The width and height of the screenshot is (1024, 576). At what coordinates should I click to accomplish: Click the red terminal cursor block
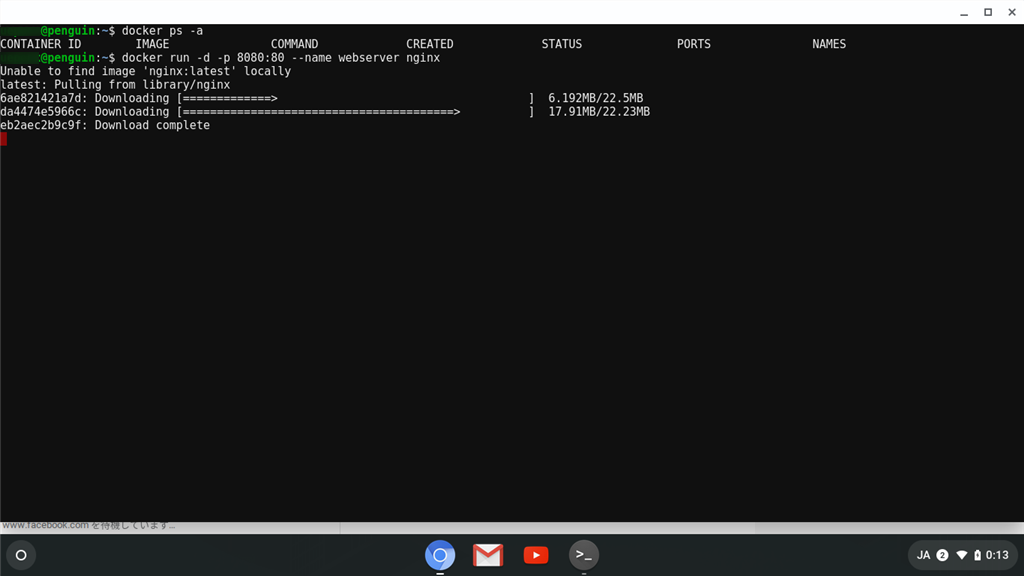point(3,138)
